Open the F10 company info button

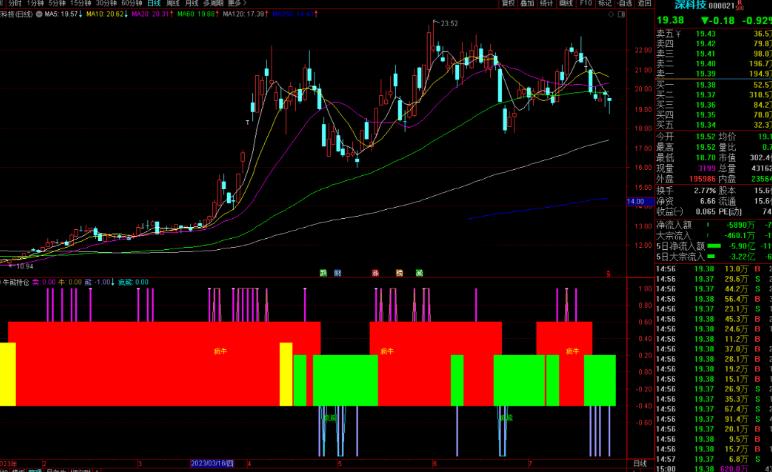point(586,3)
